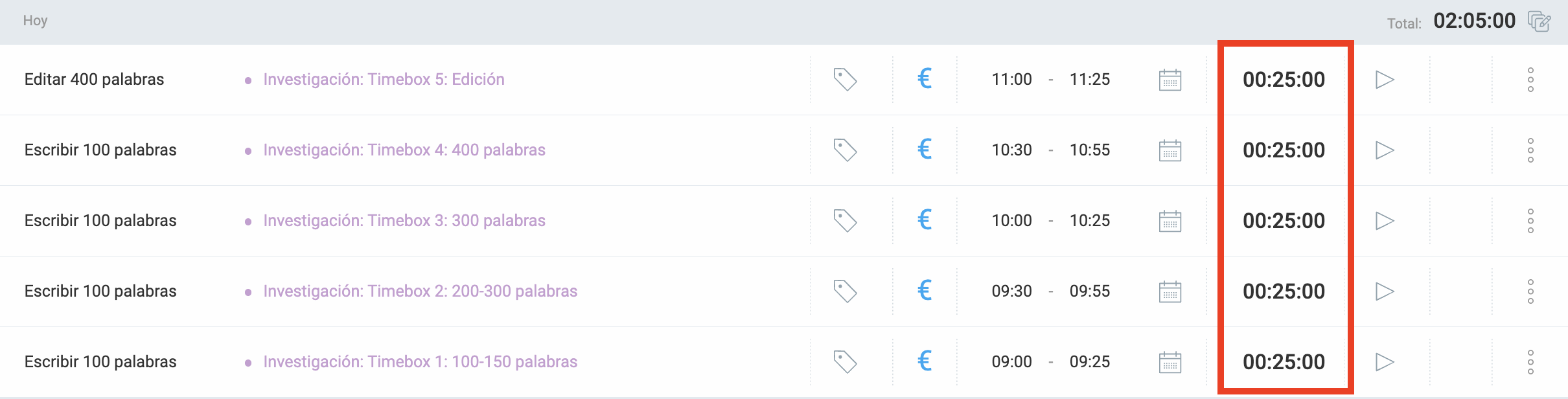Start timer for Timebox 1 entry
The width and height of the screenshot is (1568, 399).
[1385, 362]
